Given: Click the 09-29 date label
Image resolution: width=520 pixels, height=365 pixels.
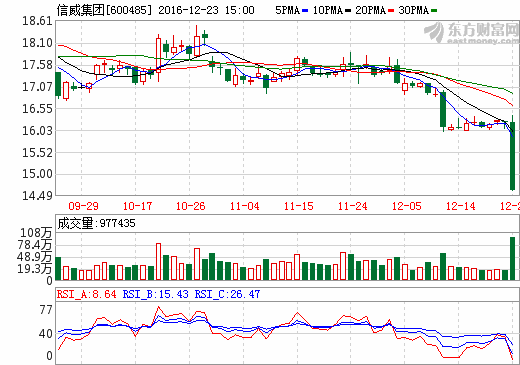Looking at the screenshot, I should tap(83, 206).
